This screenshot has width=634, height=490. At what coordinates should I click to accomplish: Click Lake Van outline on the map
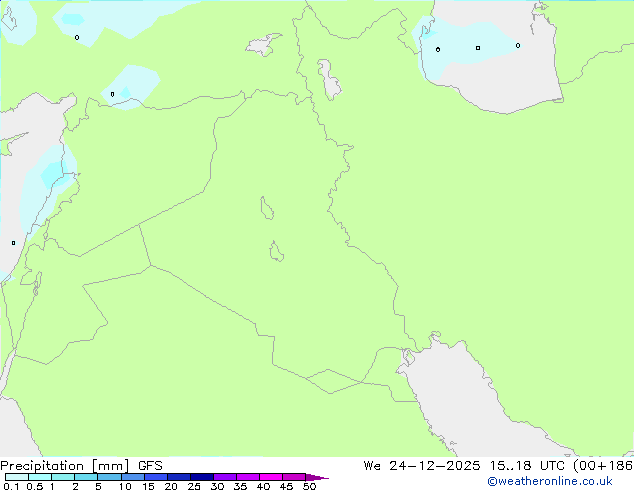point(263,45)
